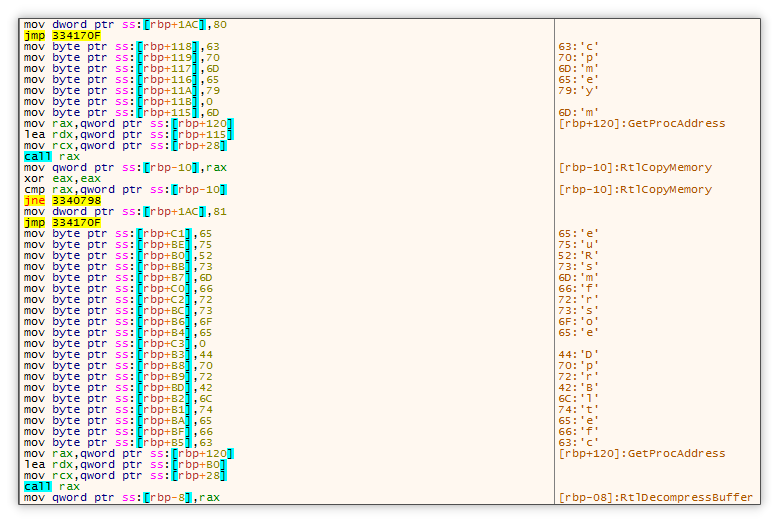The height and width of the screenshot is (523, 779).
Task: Select the mov byte ptr [rbp+B3],44 line
Action: [122, 355]
